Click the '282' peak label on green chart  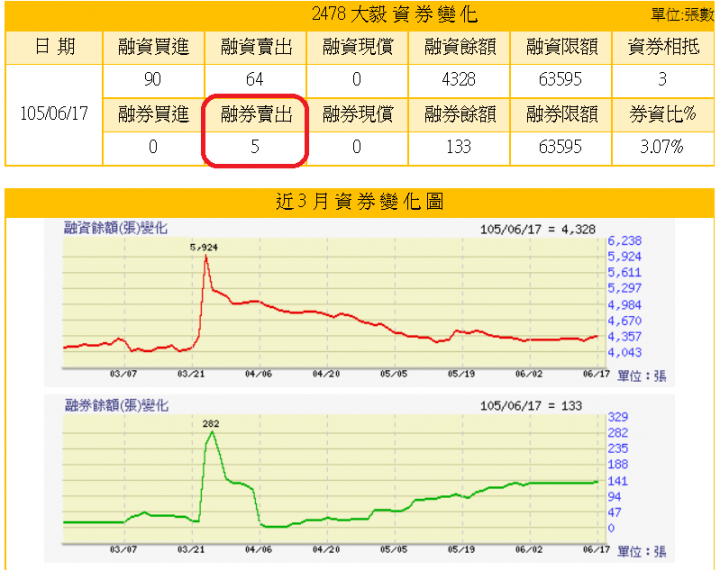(x=211, y=424)
